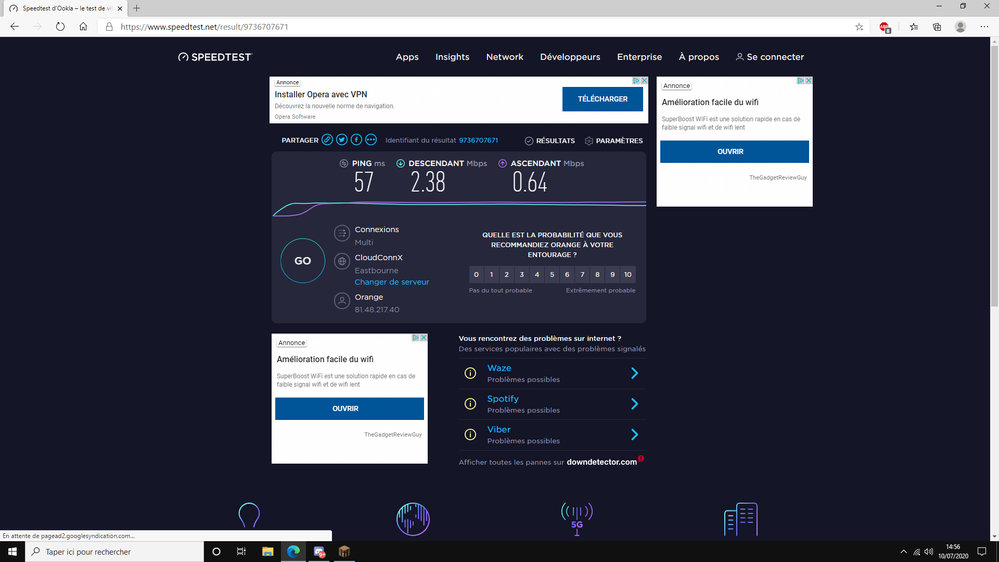This screenshot has width=999, height=562.
Task: Open File Explorer from taskbar
Action: pyautogui.click(x=268, y=552)
